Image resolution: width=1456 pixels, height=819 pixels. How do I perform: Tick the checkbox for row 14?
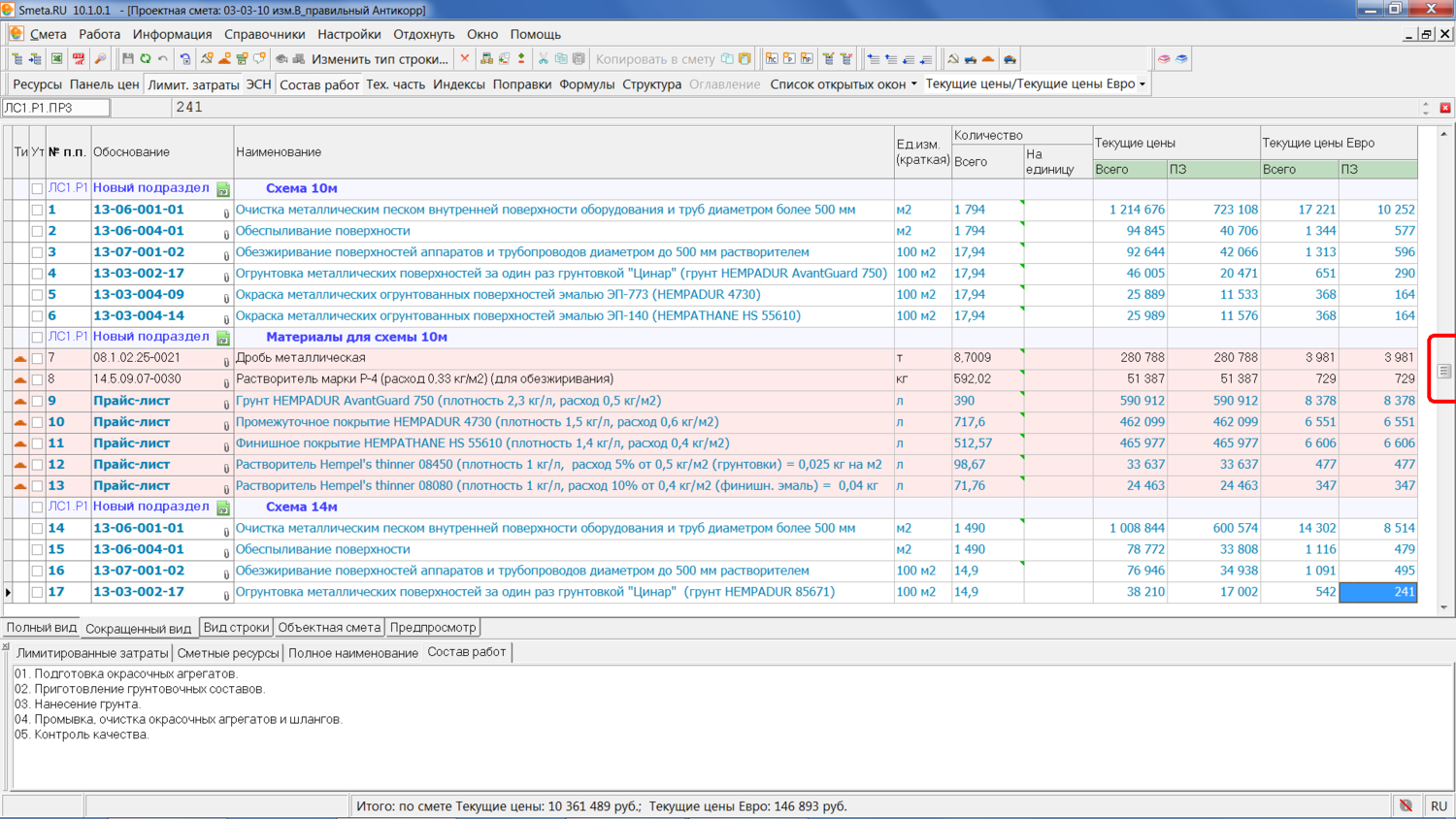(x=37, y=529)
